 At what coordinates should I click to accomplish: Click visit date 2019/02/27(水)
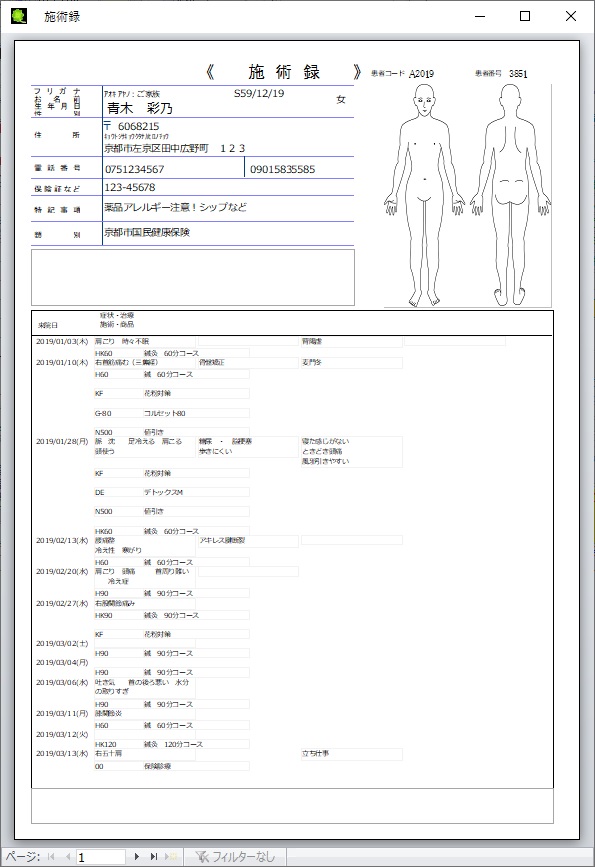(62, 604)
